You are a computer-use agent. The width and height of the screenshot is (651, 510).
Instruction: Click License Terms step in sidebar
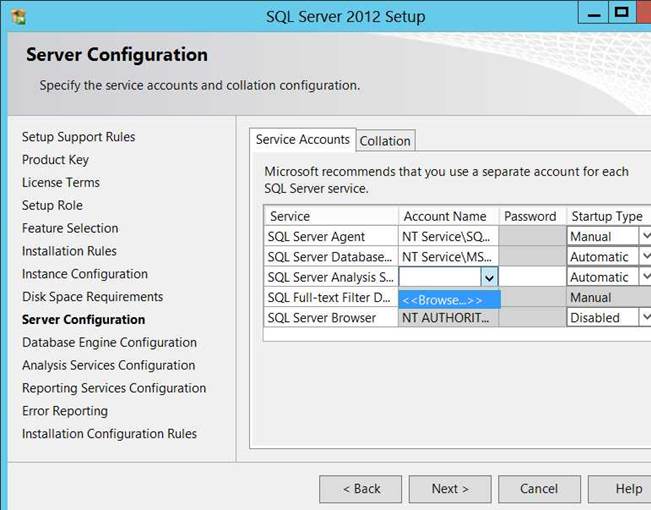61,182
